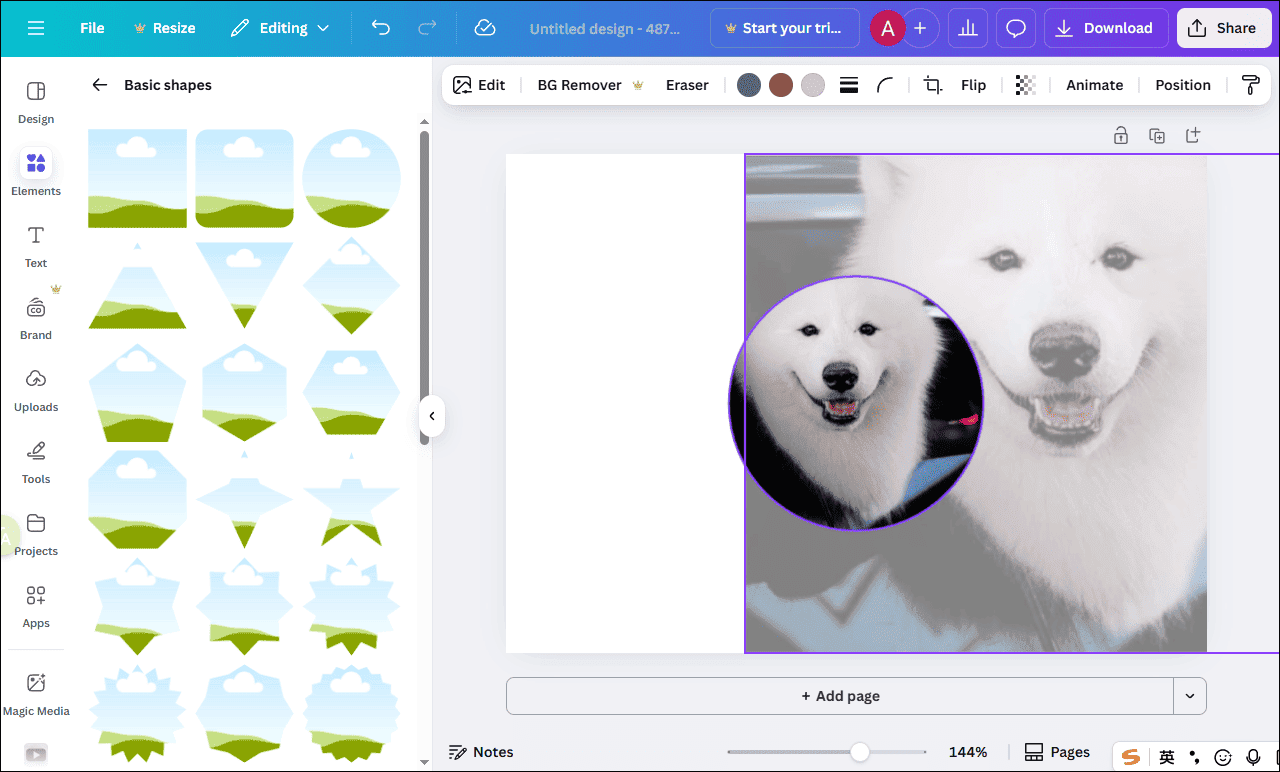This screenshot has height=772, width=1280.
Task: Open the Elements panel in the sidebar
Action: click(35, 170)
